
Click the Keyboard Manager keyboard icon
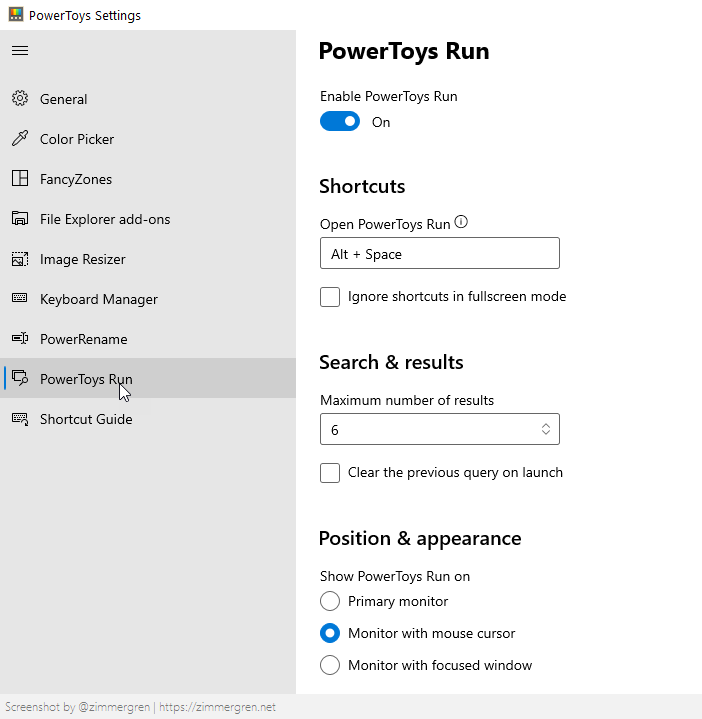pyautogui.click(x=20, y=298)
